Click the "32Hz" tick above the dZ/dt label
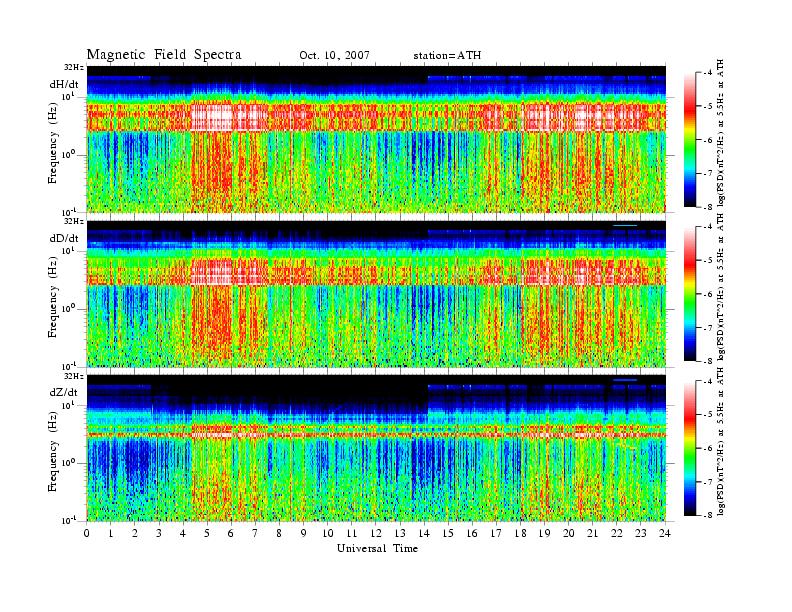Image resolution: width=792 pixels, height=612 pixels. click(74, 376)
